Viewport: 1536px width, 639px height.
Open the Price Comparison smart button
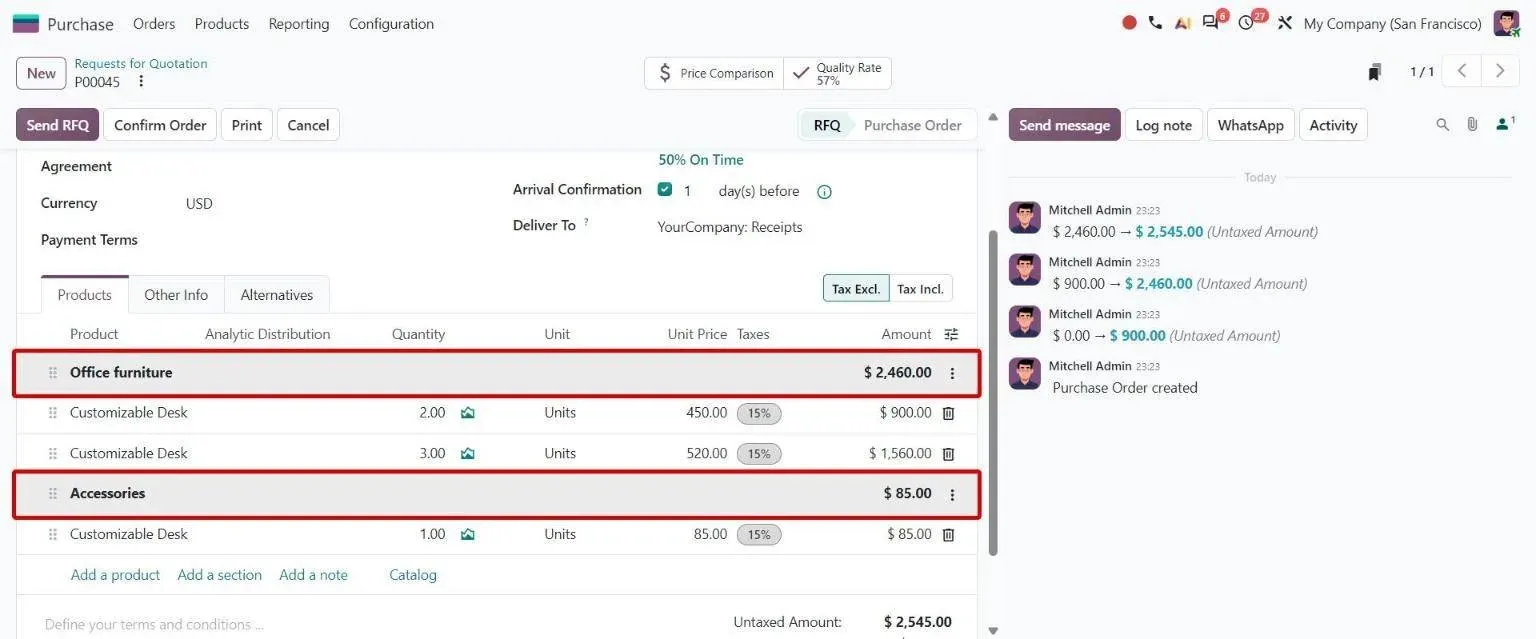click(715, 73)
